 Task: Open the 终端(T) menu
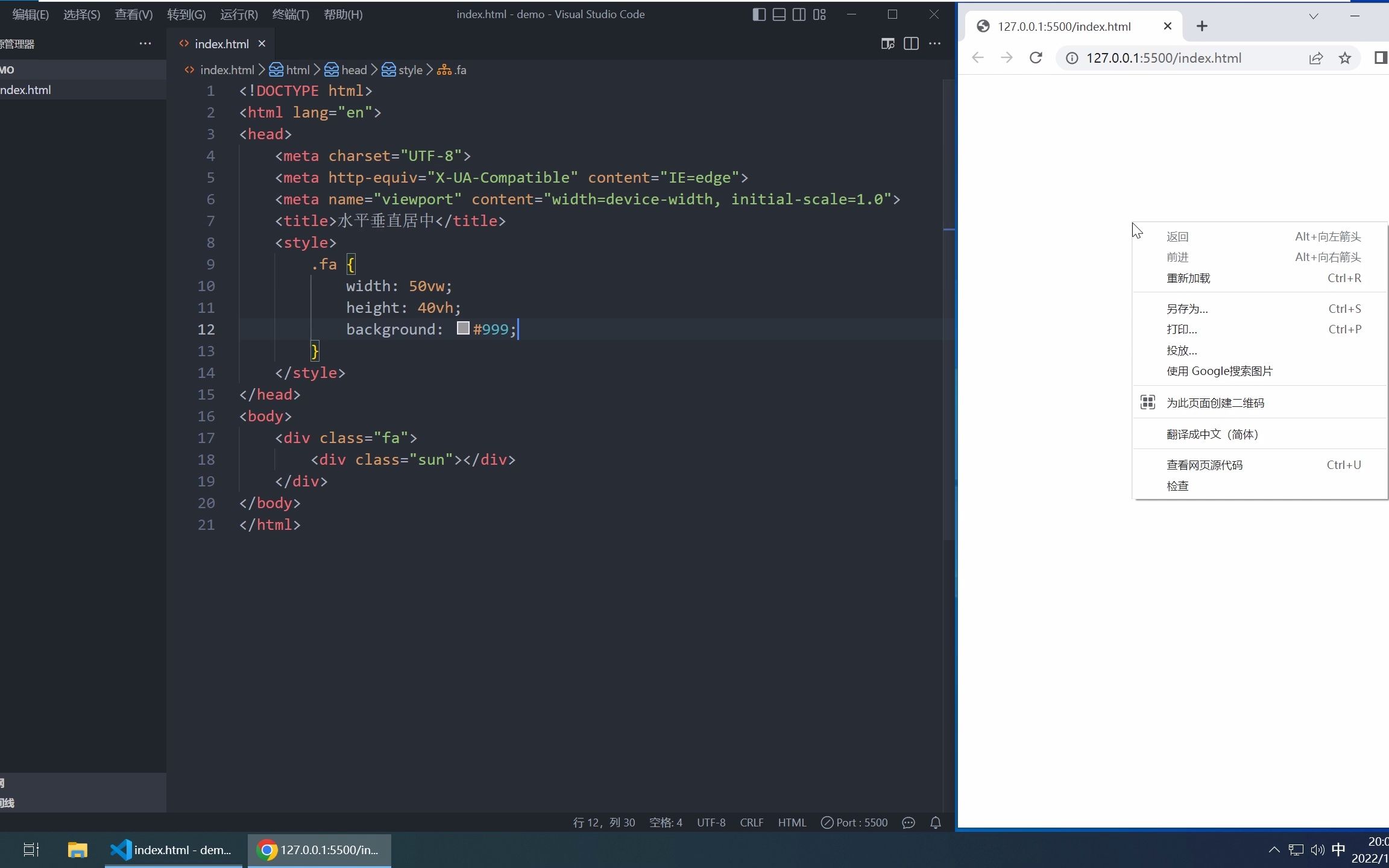(291, 14)
